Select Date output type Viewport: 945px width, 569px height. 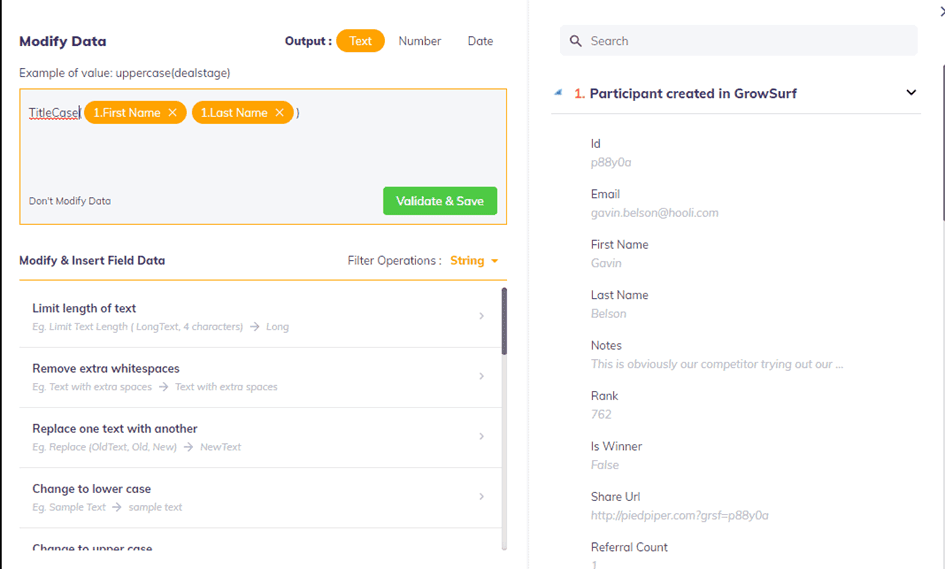click(480, 41)
